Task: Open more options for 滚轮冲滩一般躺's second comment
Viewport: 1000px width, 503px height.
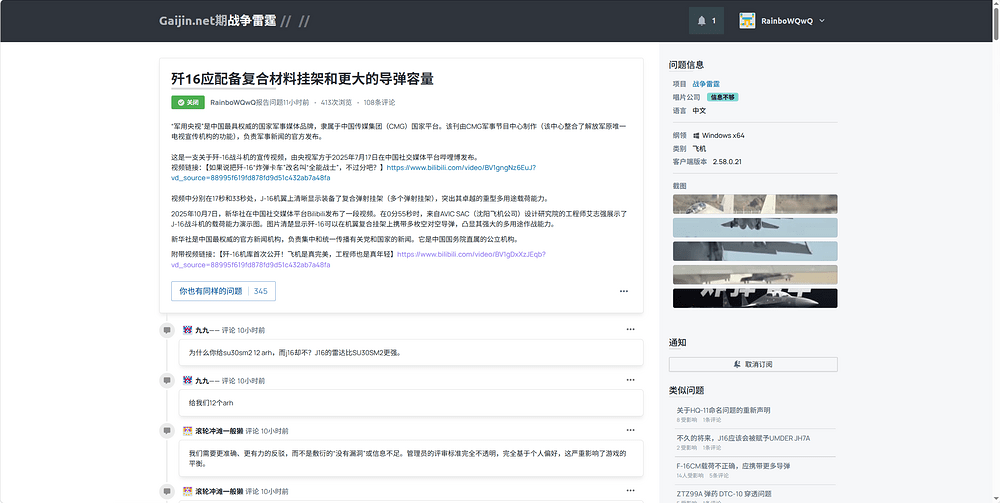Action: 630,491
